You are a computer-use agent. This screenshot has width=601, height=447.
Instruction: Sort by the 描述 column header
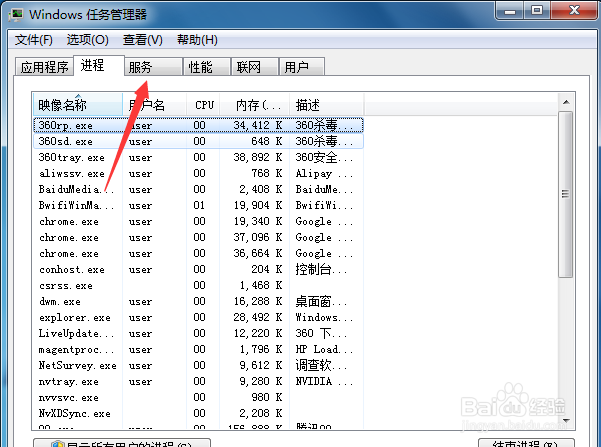(x=327, y=104)
